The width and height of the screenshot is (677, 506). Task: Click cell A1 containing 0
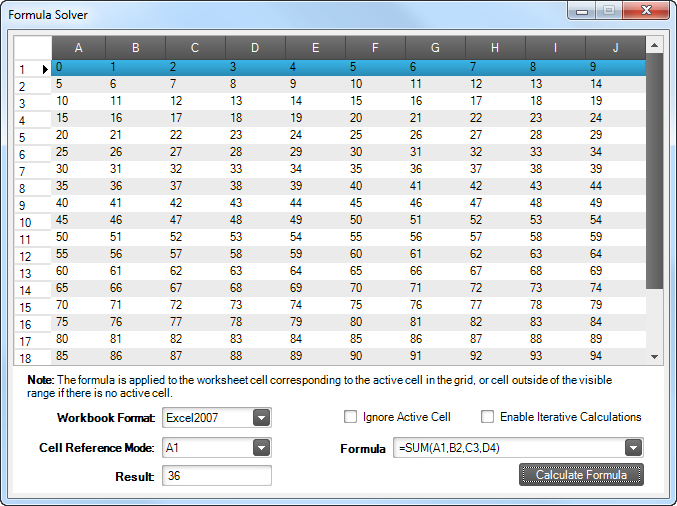(79, 67)
